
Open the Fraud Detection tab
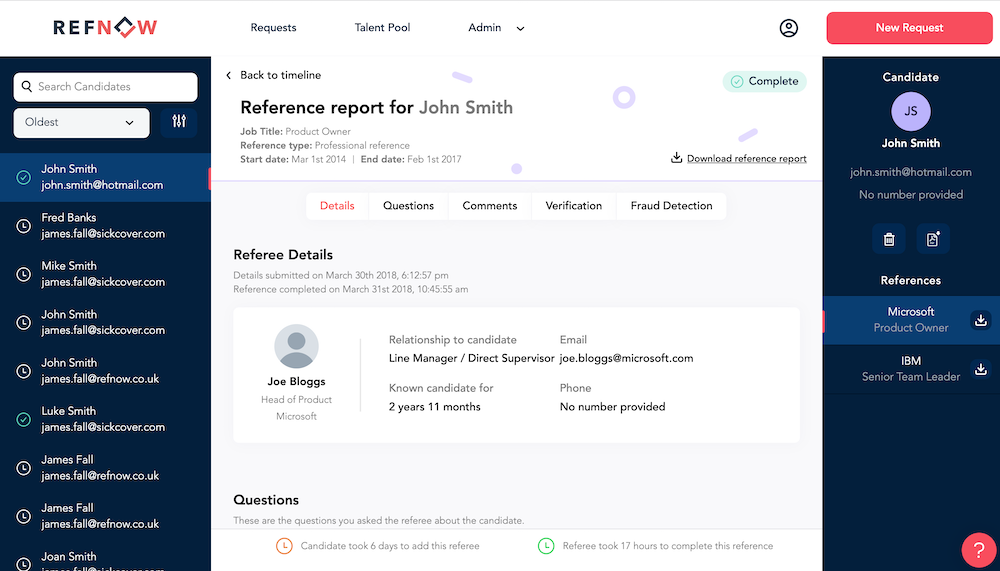(x=671, y=206)
